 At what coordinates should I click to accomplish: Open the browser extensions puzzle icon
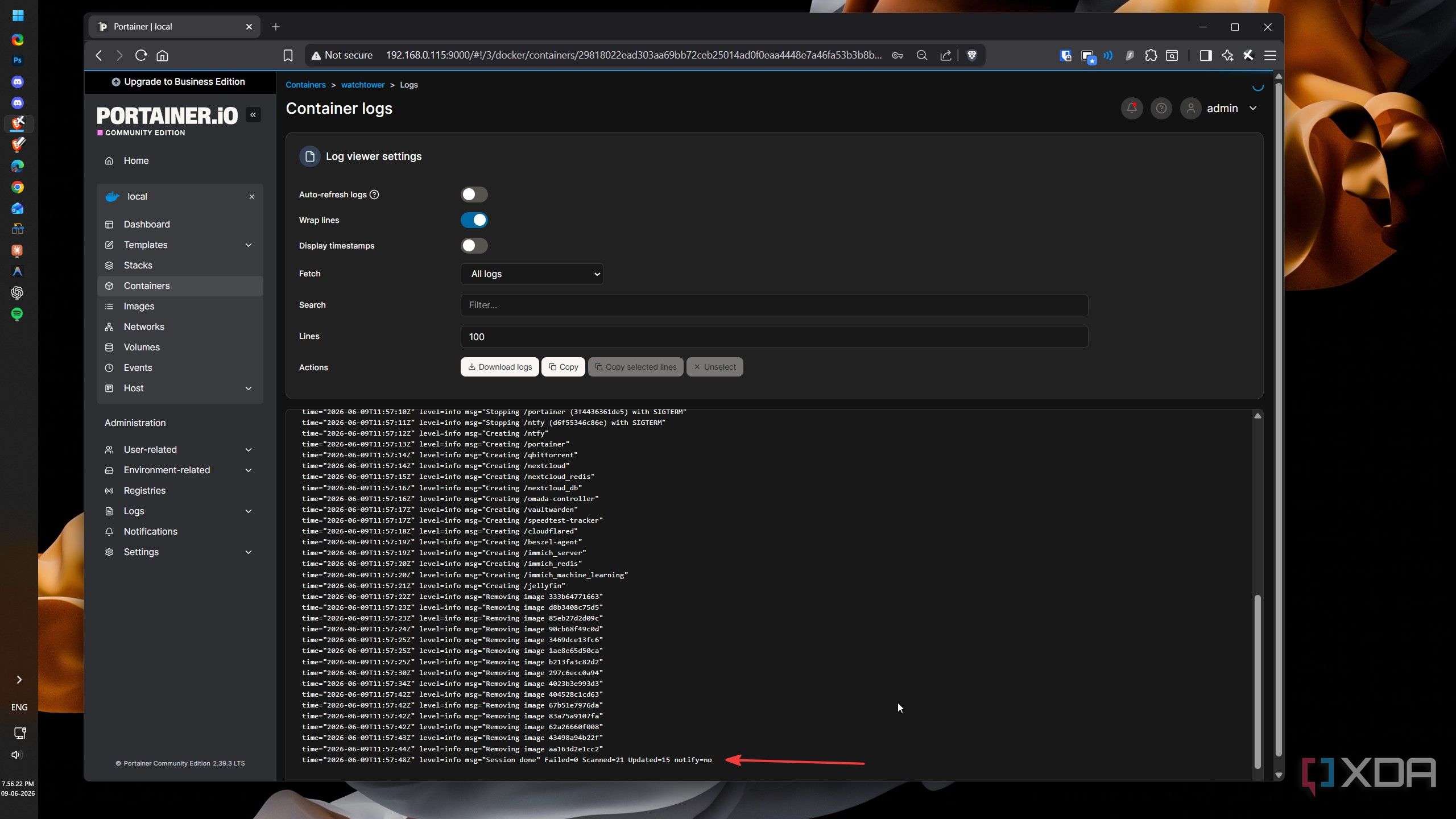[x=1151, y=55]
